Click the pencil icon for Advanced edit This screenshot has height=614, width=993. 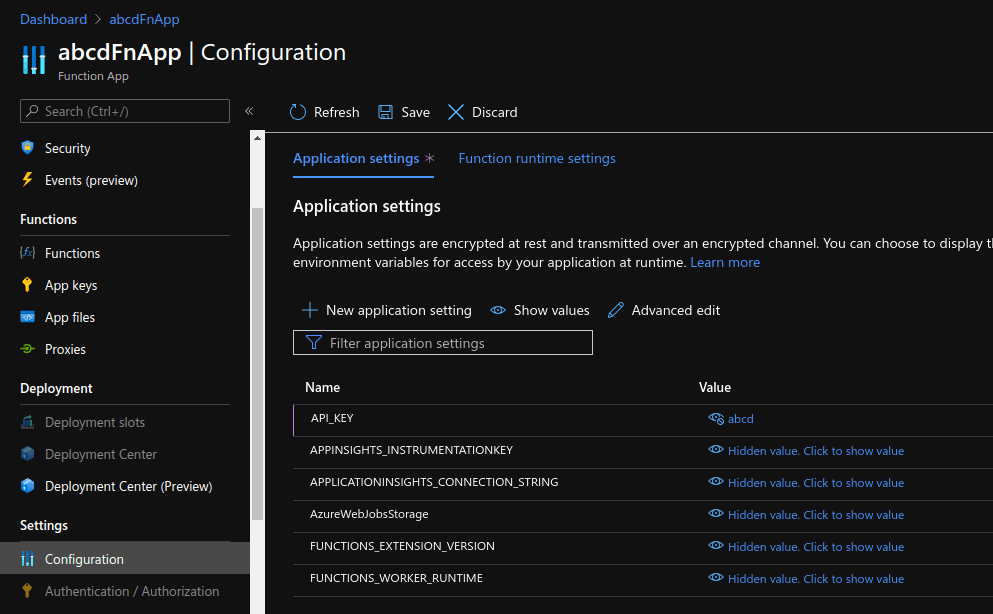(616, 310)
